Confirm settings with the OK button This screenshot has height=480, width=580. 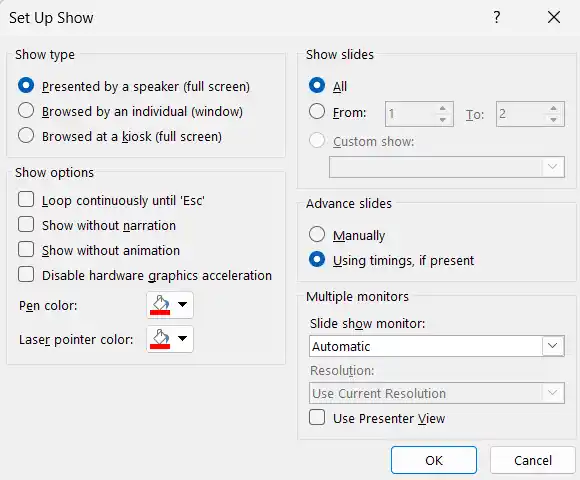(x=434, y=460)
